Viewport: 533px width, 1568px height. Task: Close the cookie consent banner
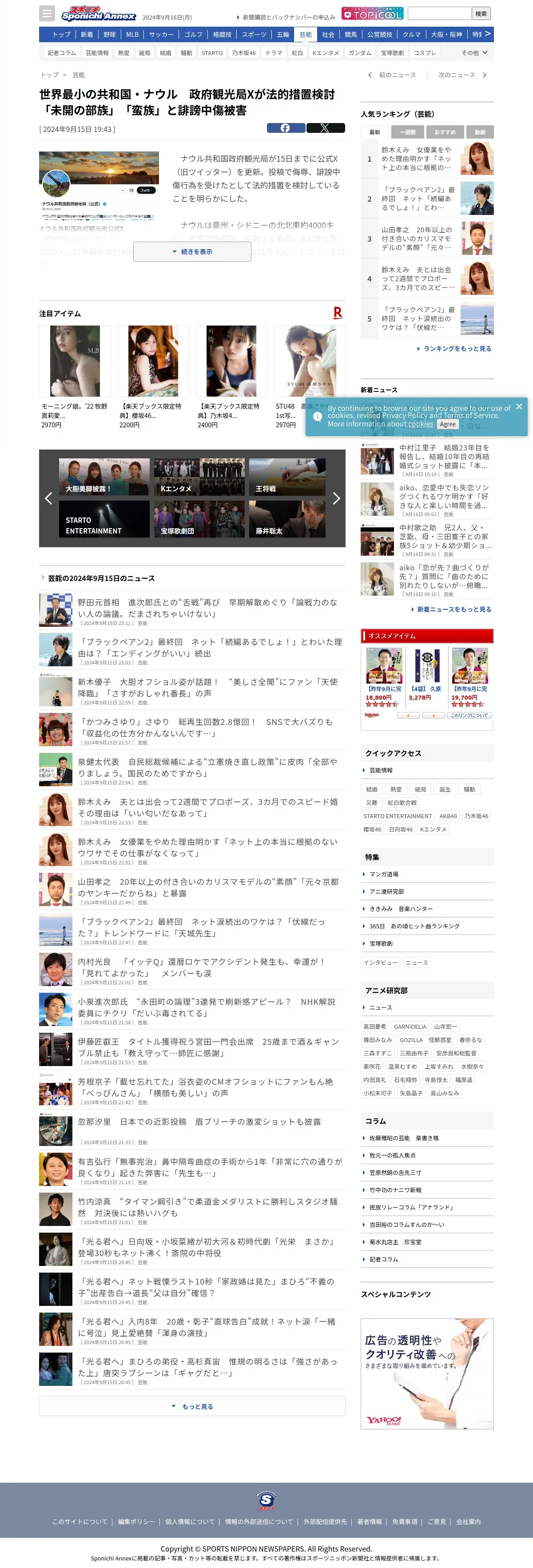pos(519,406)
